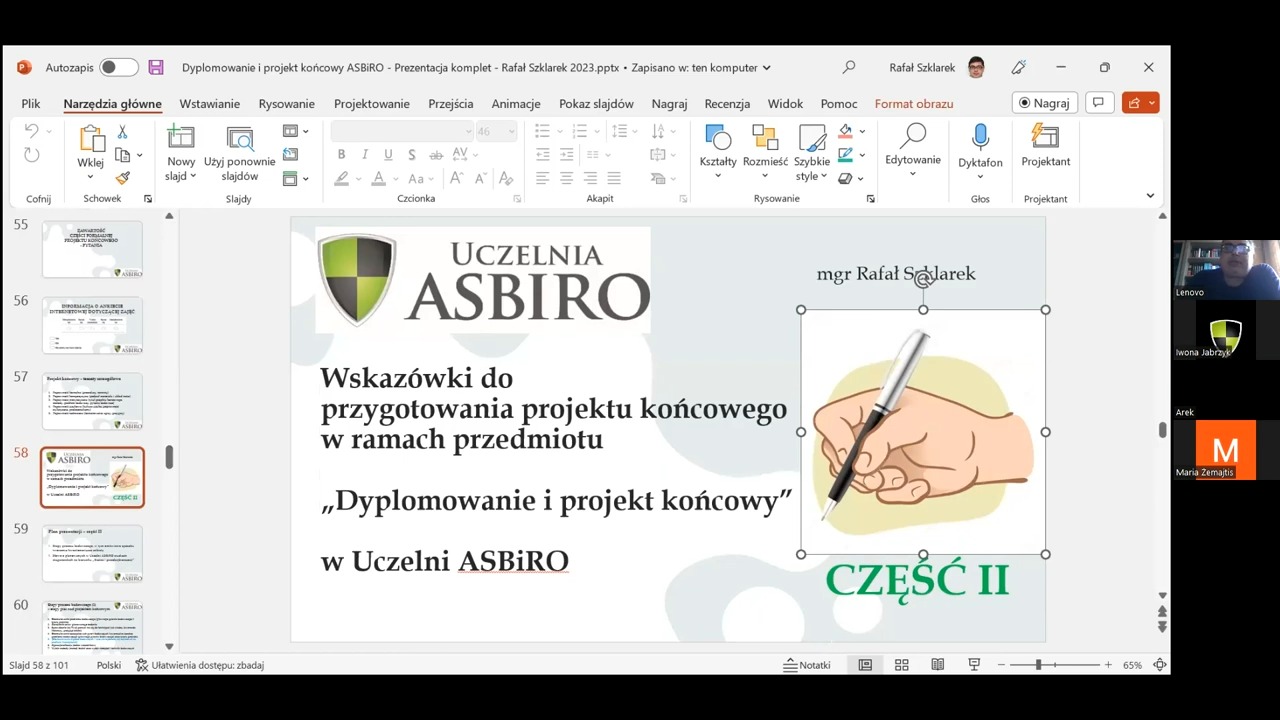Click the Shape Effects icon

[846, 178]
